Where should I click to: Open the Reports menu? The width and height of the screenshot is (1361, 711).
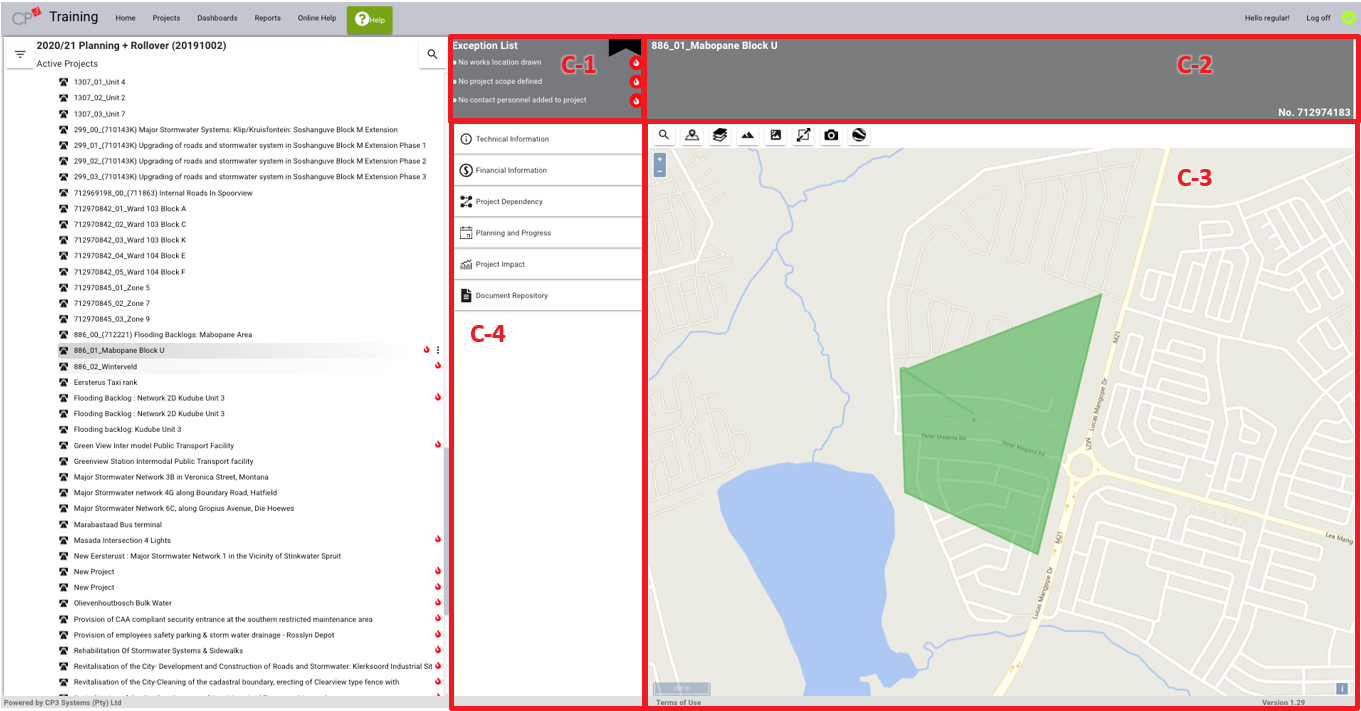point(267,18)
